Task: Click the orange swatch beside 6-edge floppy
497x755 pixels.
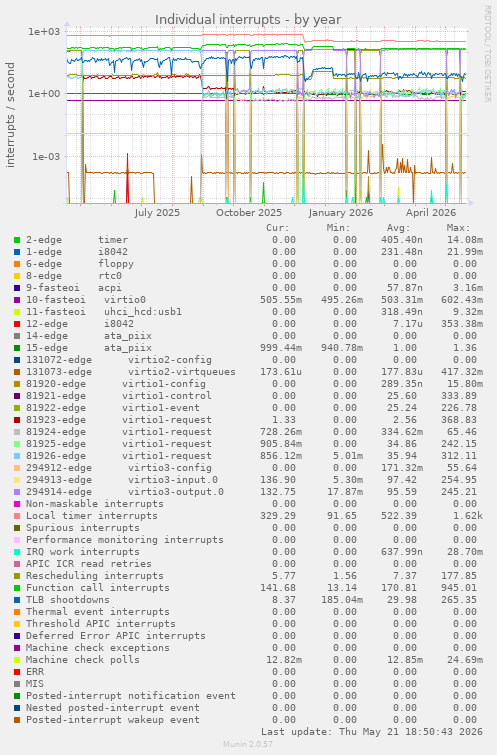Action: (17, 264)
